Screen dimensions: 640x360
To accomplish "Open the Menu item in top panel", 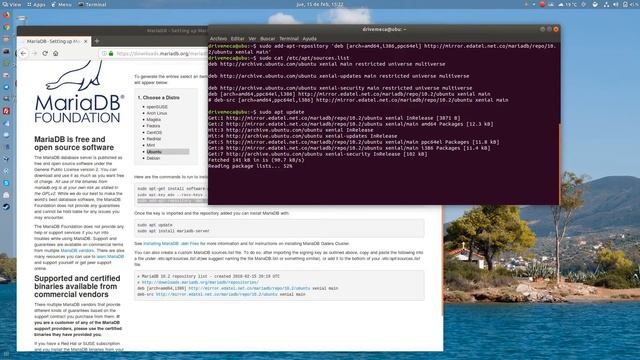I will (x=61, y=4).
